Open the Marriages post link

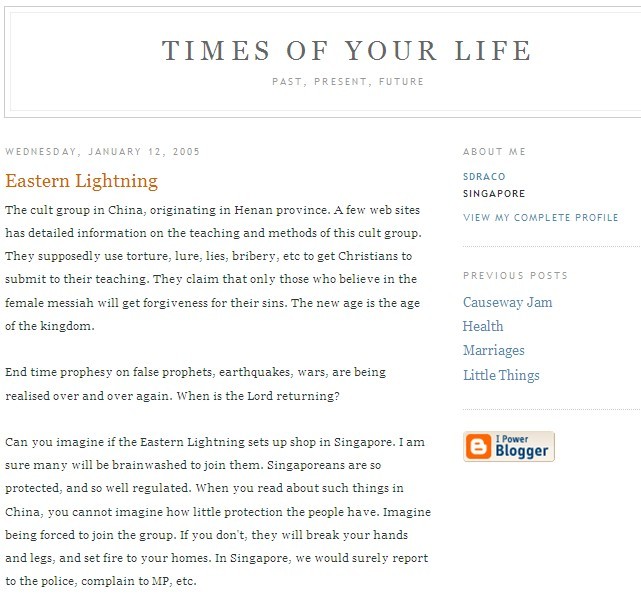click(x=493, y=351)
